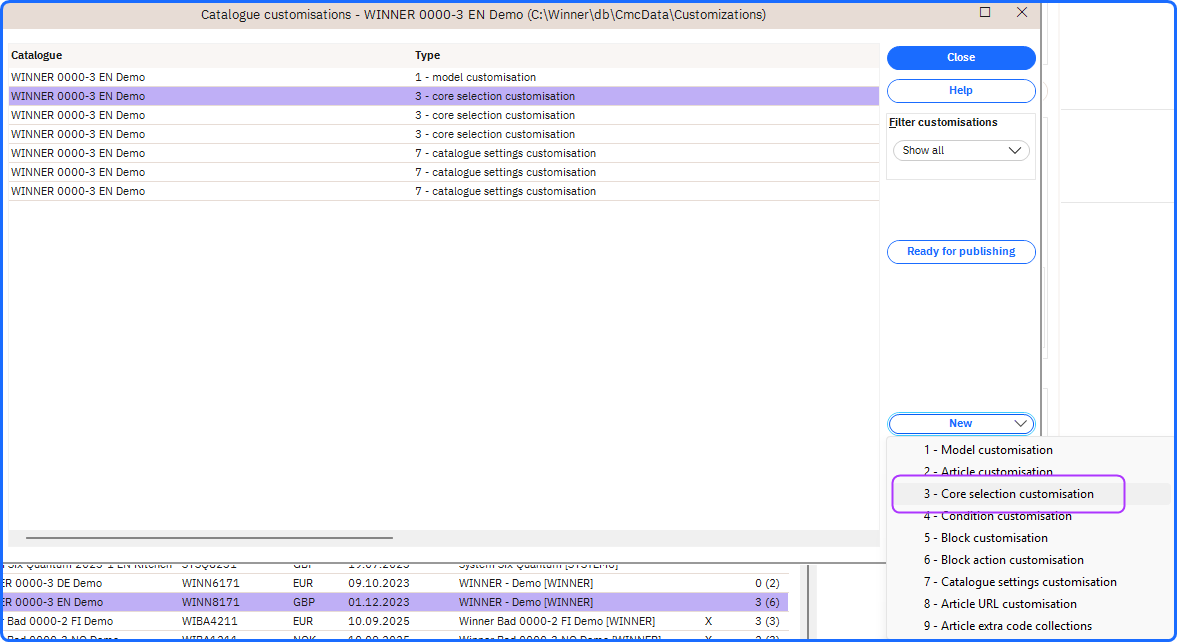Select the 0000-3 DE Demo row in background list
1177x642 pixels.
[396, 583]
